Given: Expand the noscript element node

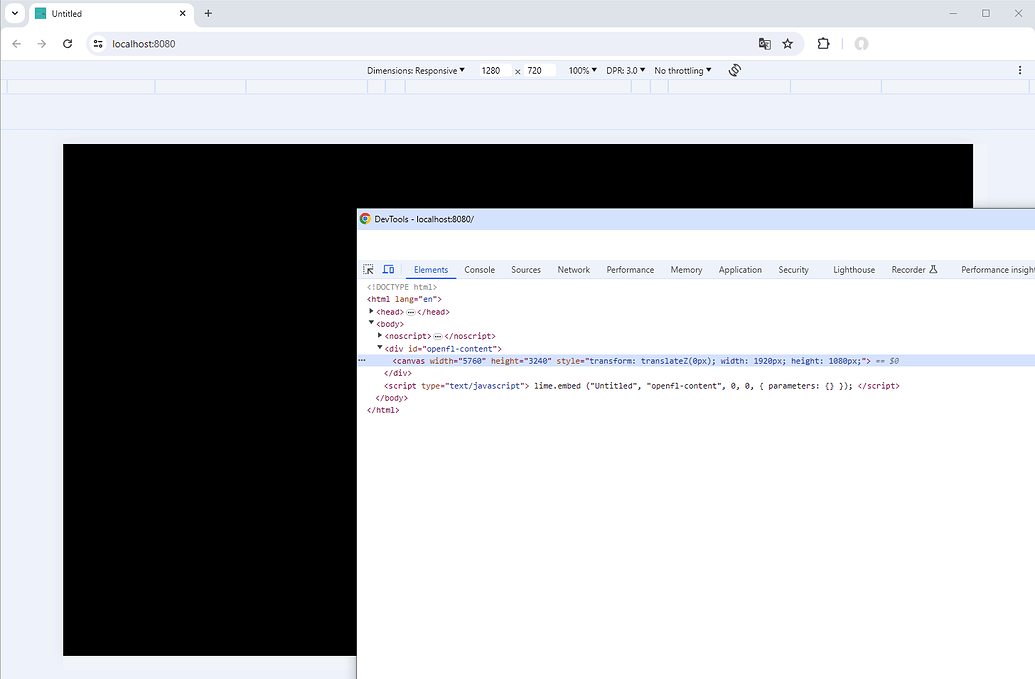Looking at the screenshot, I should pyautogui.click(x=380, y=335).
